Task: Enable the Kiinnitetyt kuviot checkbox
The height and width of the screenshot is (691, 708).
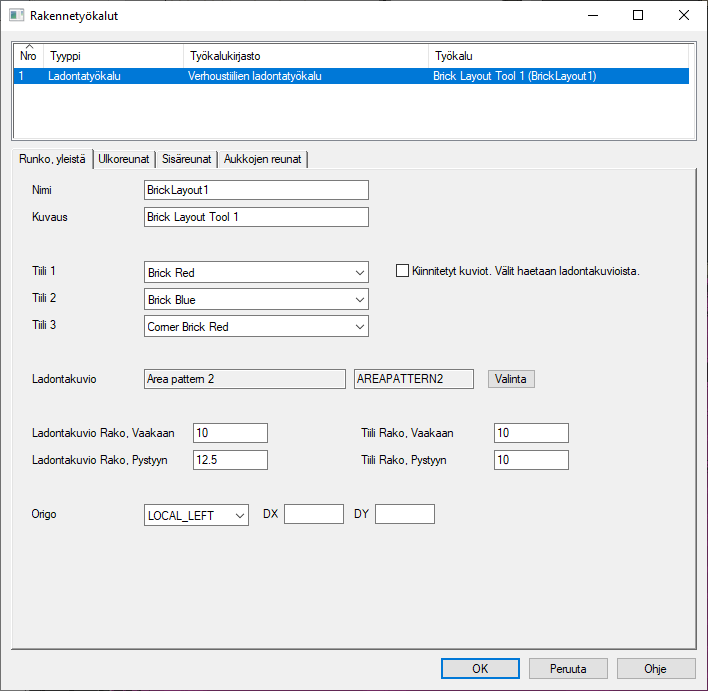Action: click(403, 270)
